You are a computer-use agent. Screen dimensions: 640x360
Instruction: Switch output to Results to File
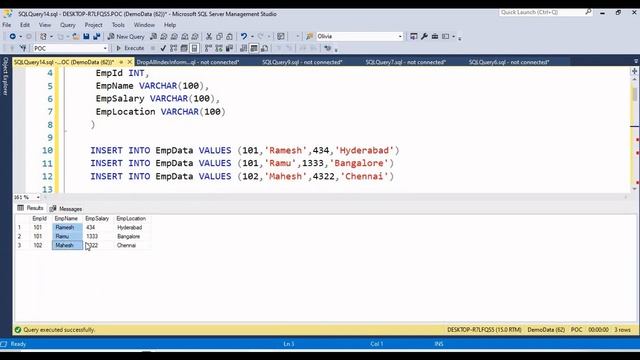pyautogui.click(x=264, y=48)
